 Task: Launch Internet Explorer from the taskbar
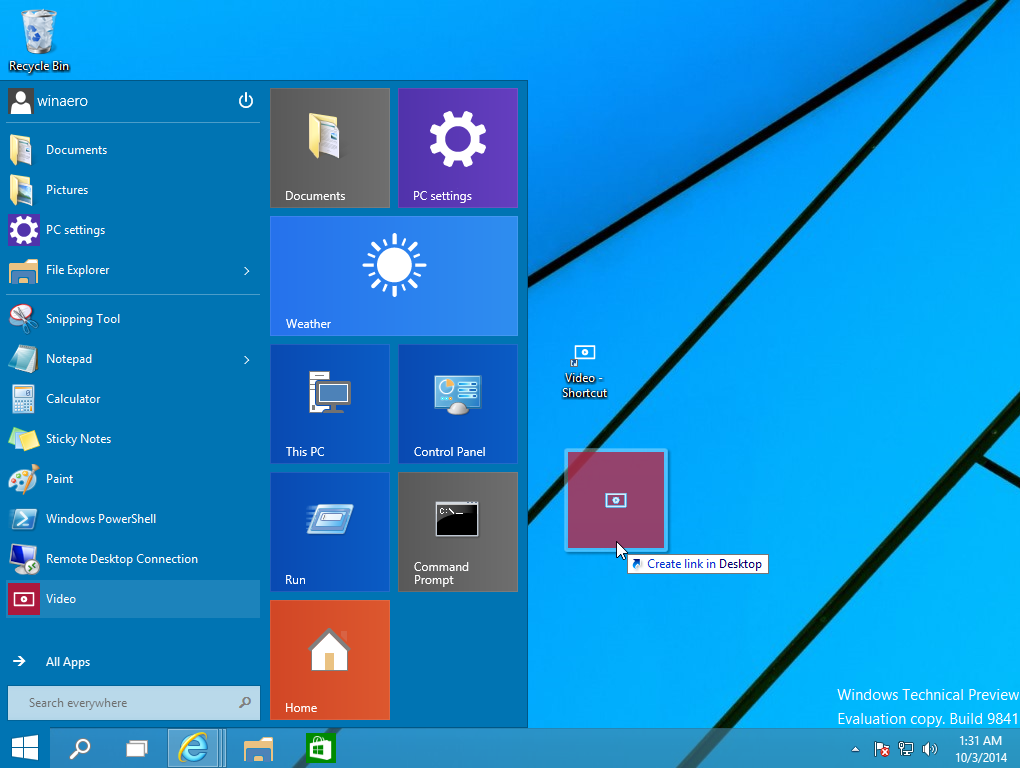[x=192, y=748]
